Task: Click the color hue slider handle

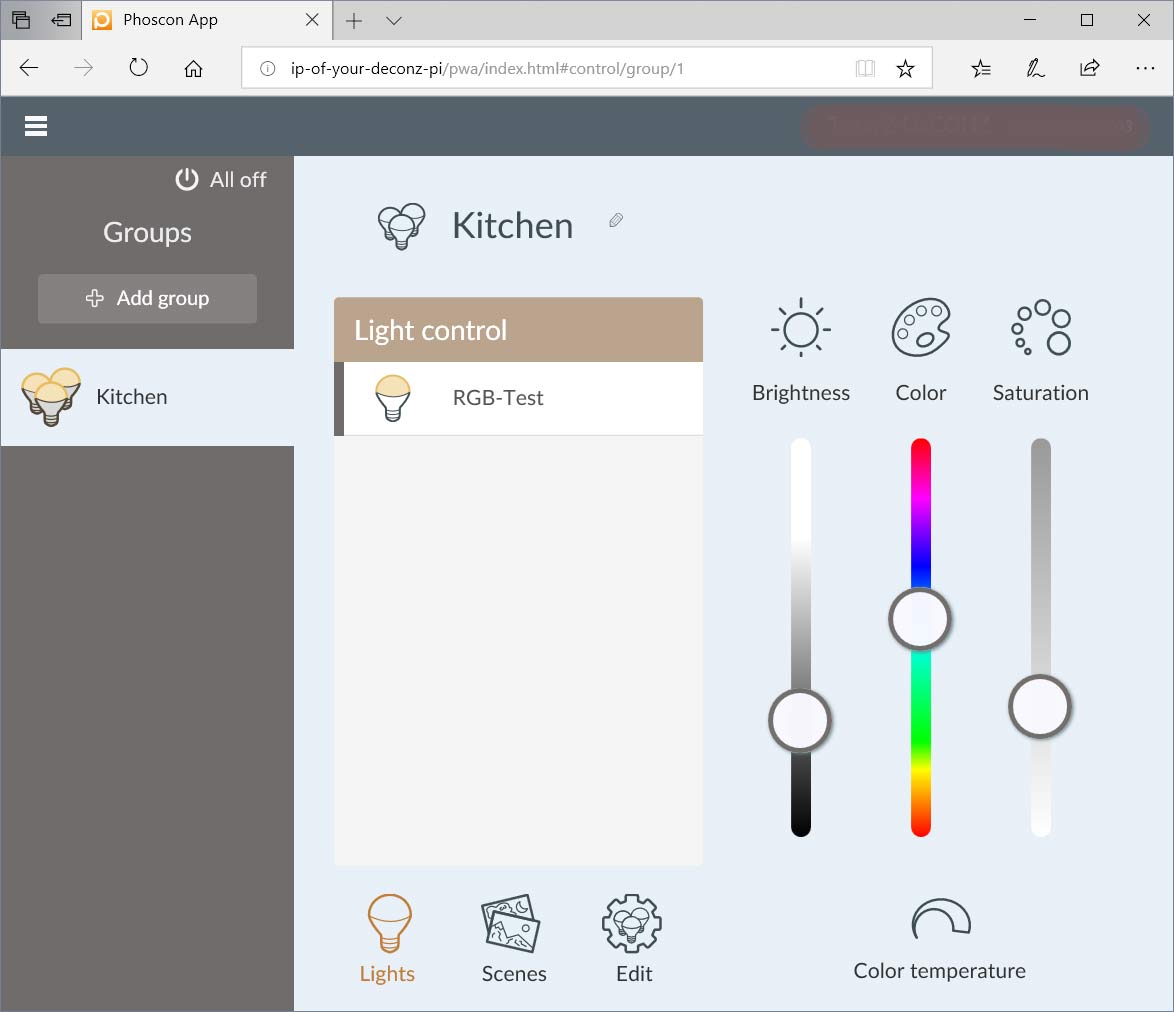Action: 920,619
